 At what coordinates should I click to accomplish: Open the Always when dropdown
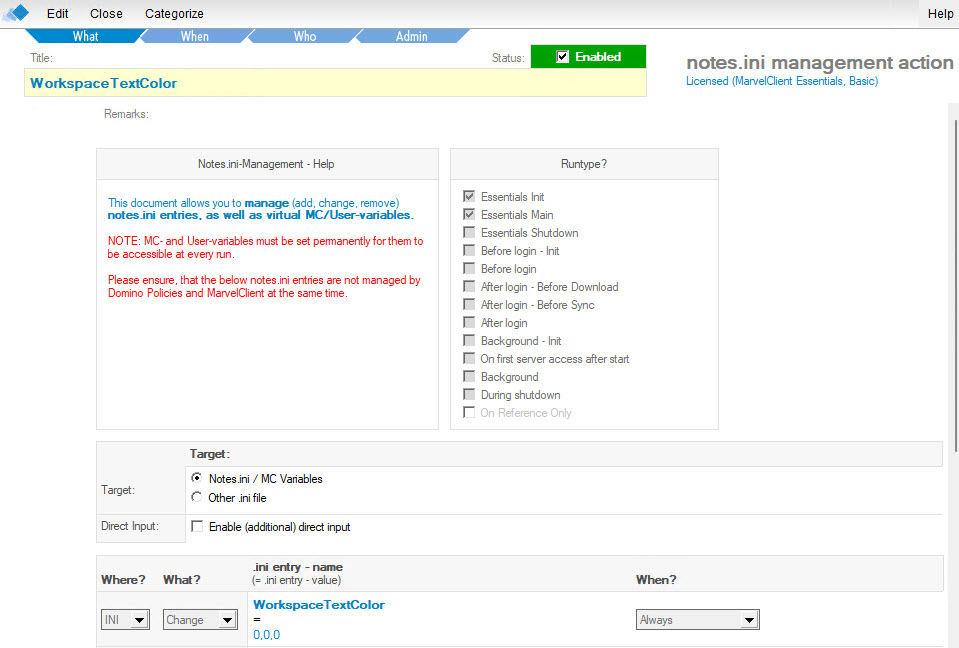coord(698,620)
